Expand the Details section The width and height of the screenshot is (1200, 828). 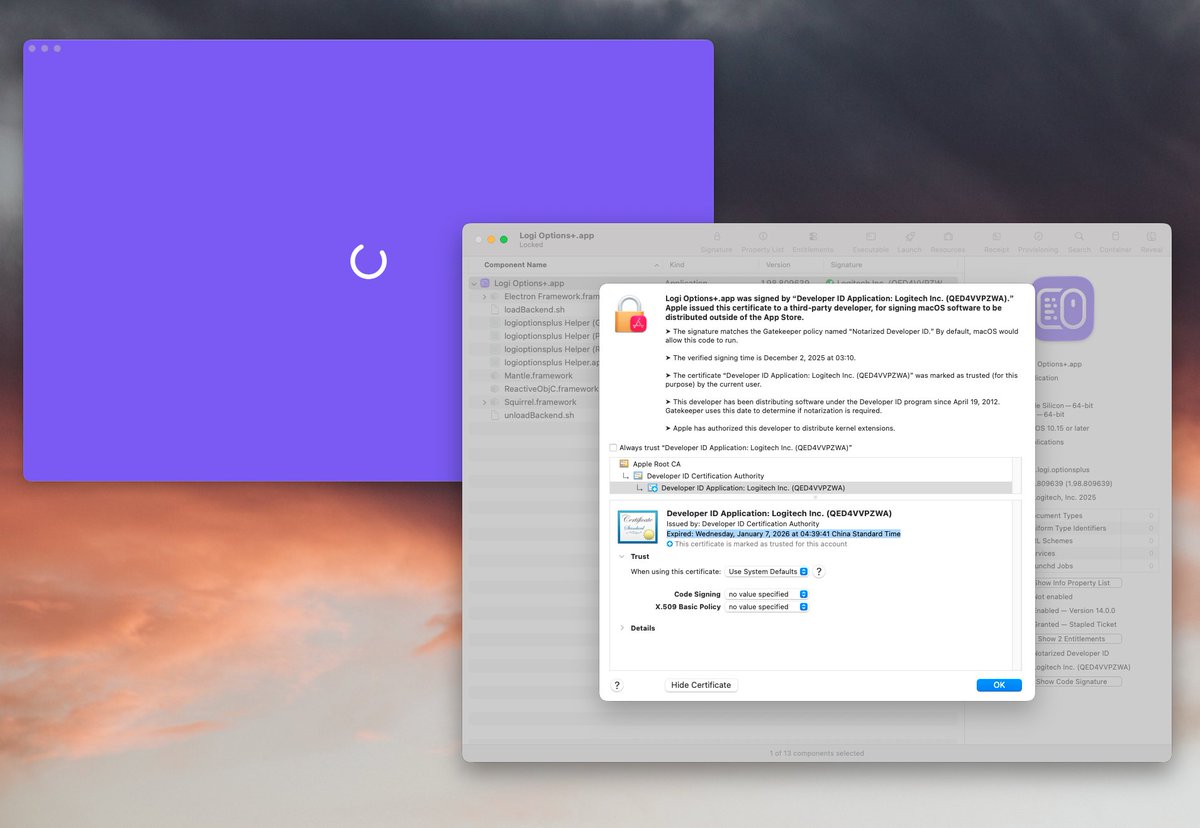(x=621, y=628)
